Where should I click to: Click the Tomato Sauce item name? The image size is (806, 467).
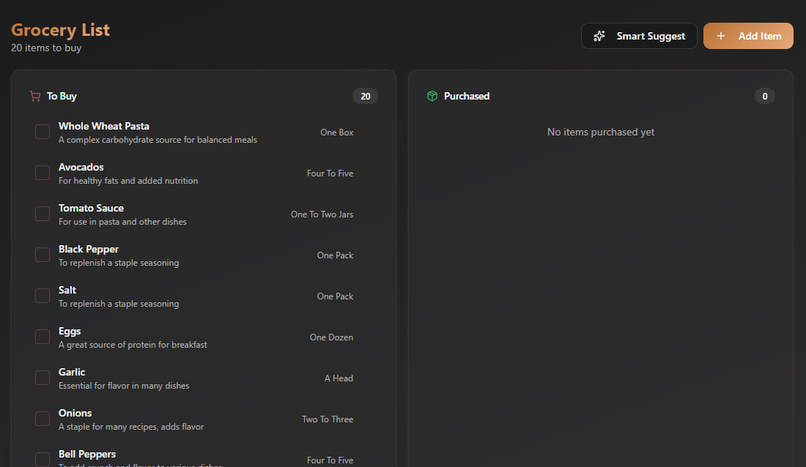click(91, 208)
